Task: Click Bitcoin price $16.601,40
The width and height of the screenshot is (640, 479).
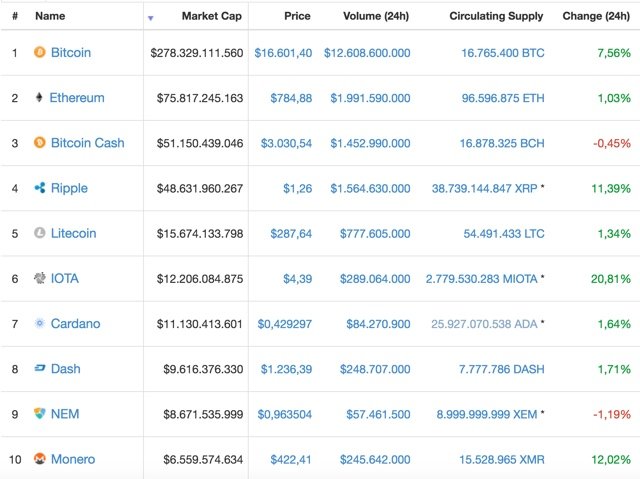Action: tap(283, 53)
